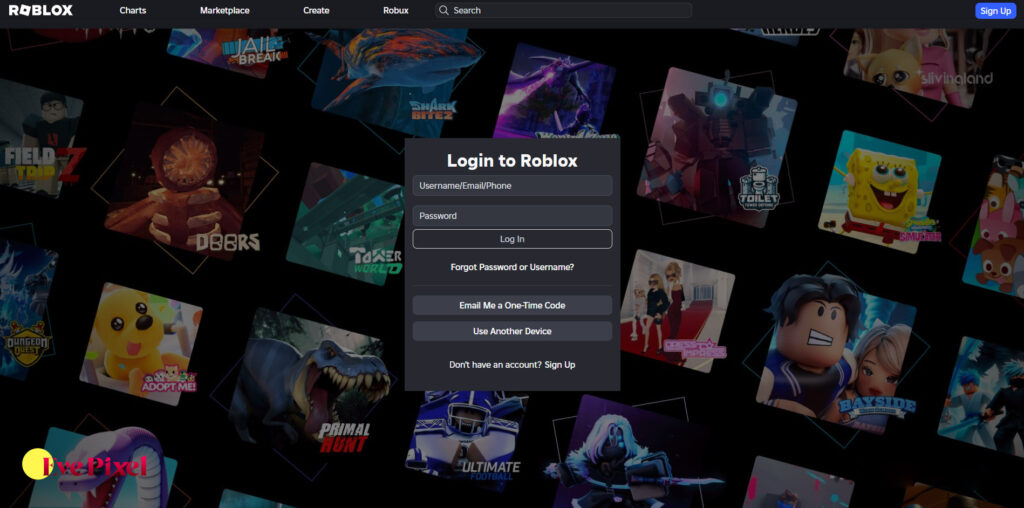Choose Use Another Device

coord(512,331)
